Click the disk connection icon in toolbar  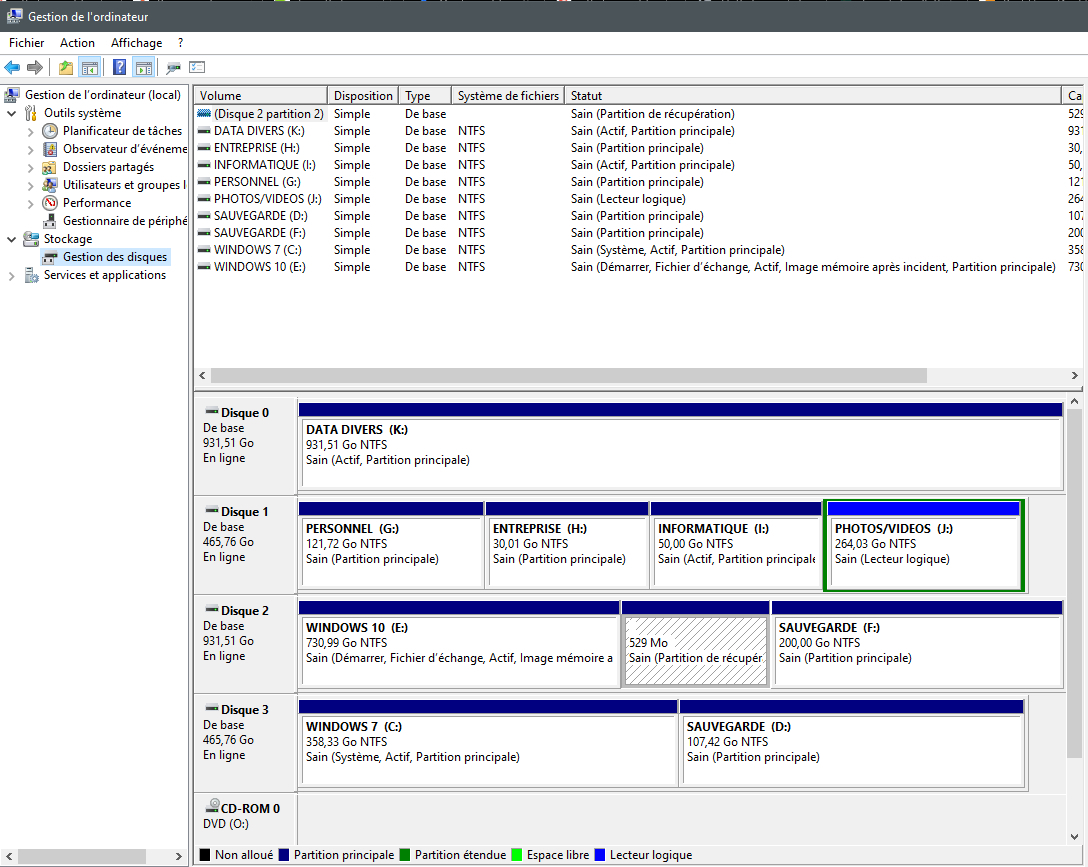(x=173, y=68)
